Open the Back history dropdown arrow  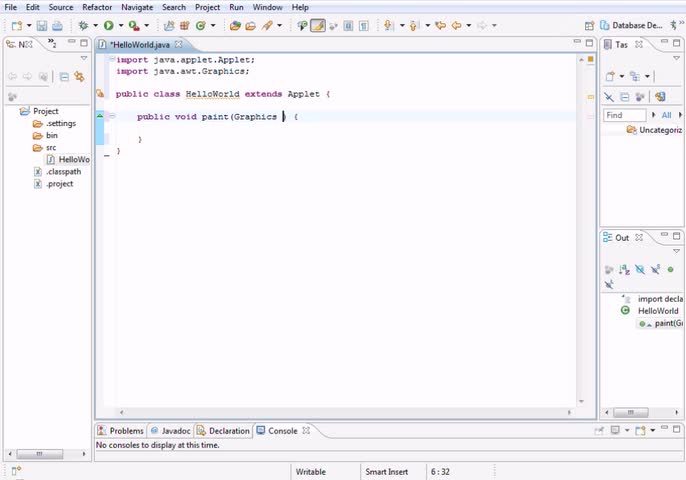(469, 26)
